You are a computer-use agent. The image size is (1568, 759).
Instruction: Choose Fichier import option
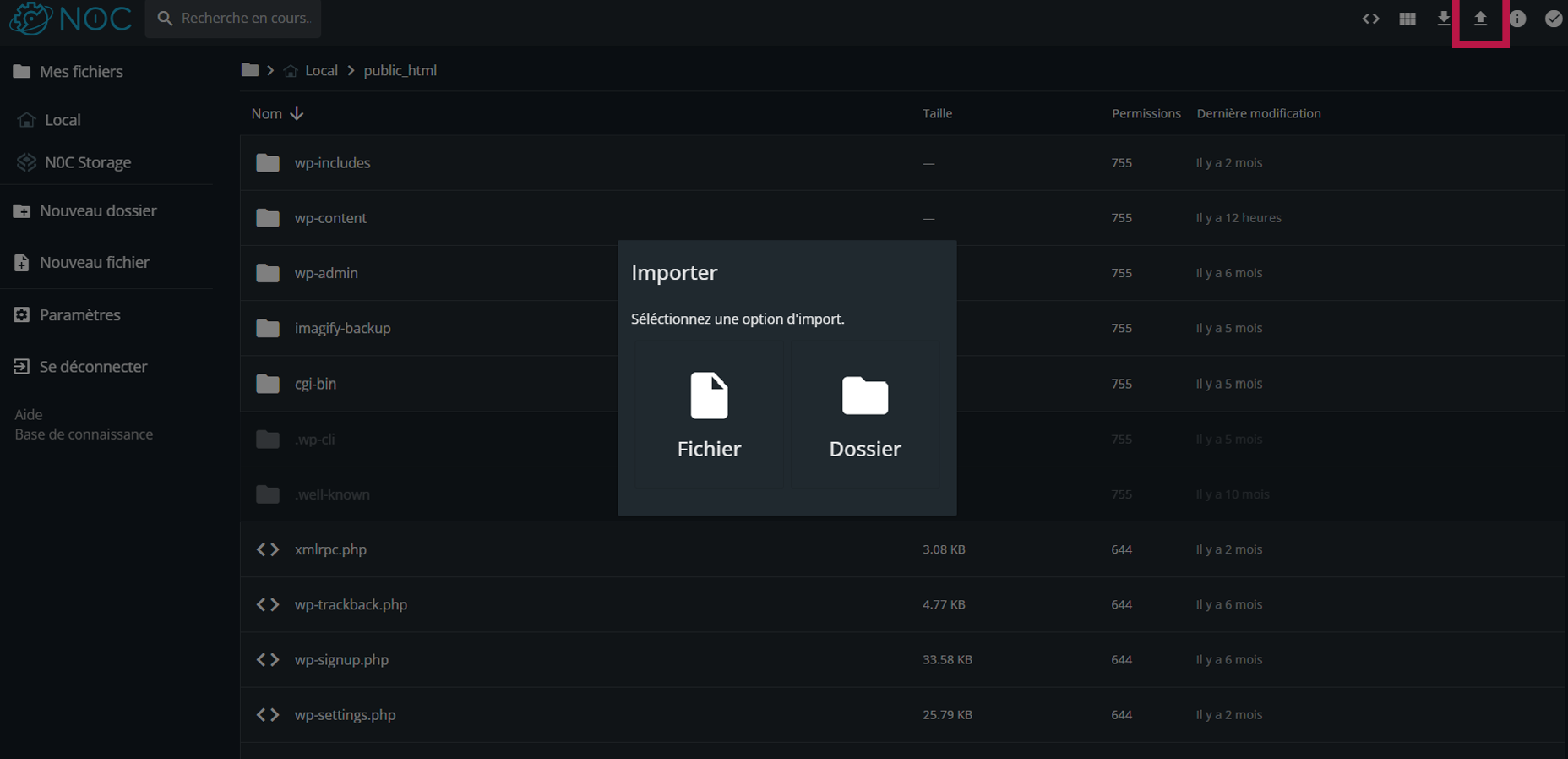709,414
